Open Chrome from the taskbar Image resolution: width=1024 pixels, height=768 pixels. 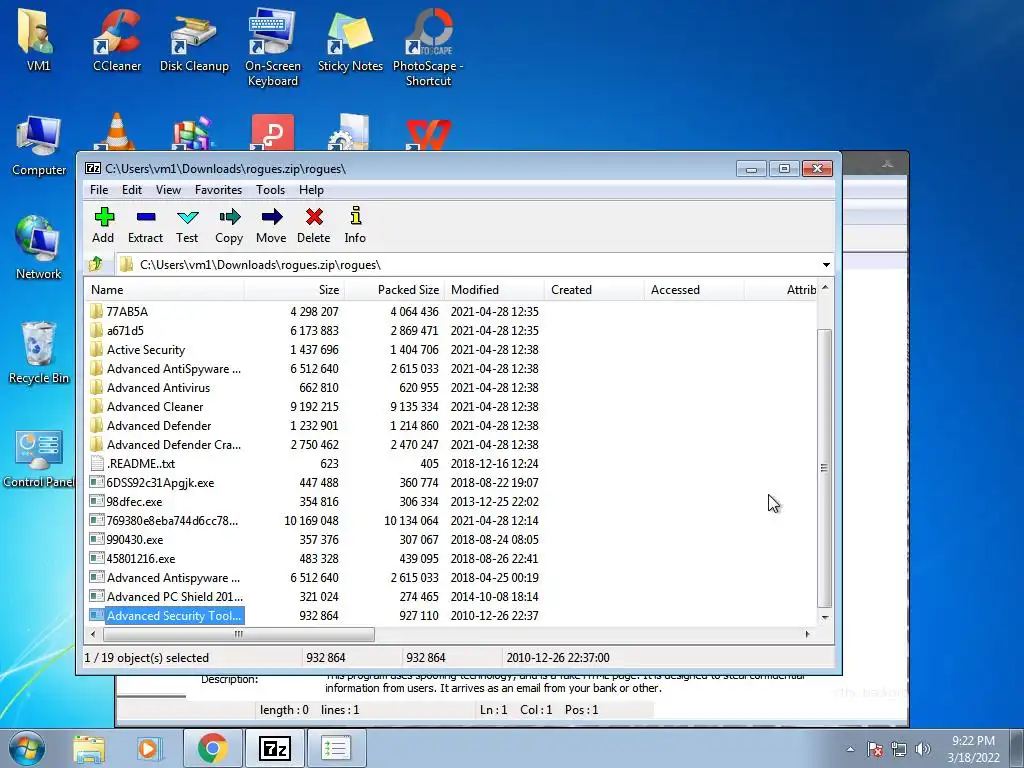coord(212,748)
